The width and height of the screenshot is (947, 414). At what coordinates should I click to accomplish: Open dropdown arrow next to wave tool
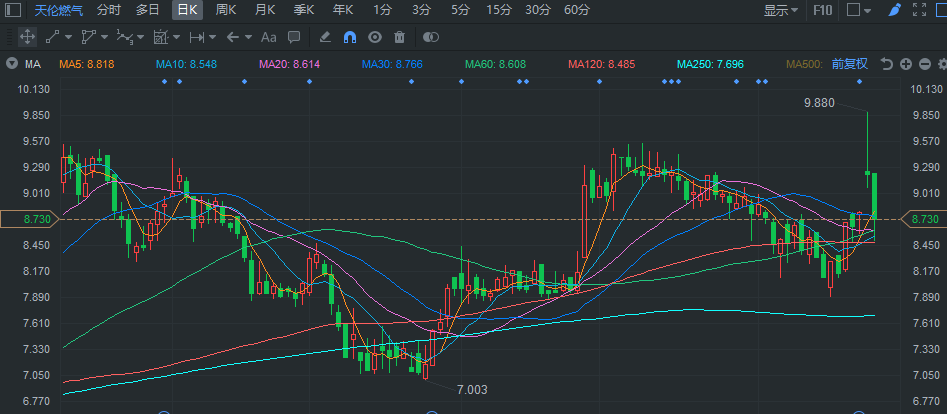click(141, 37)
